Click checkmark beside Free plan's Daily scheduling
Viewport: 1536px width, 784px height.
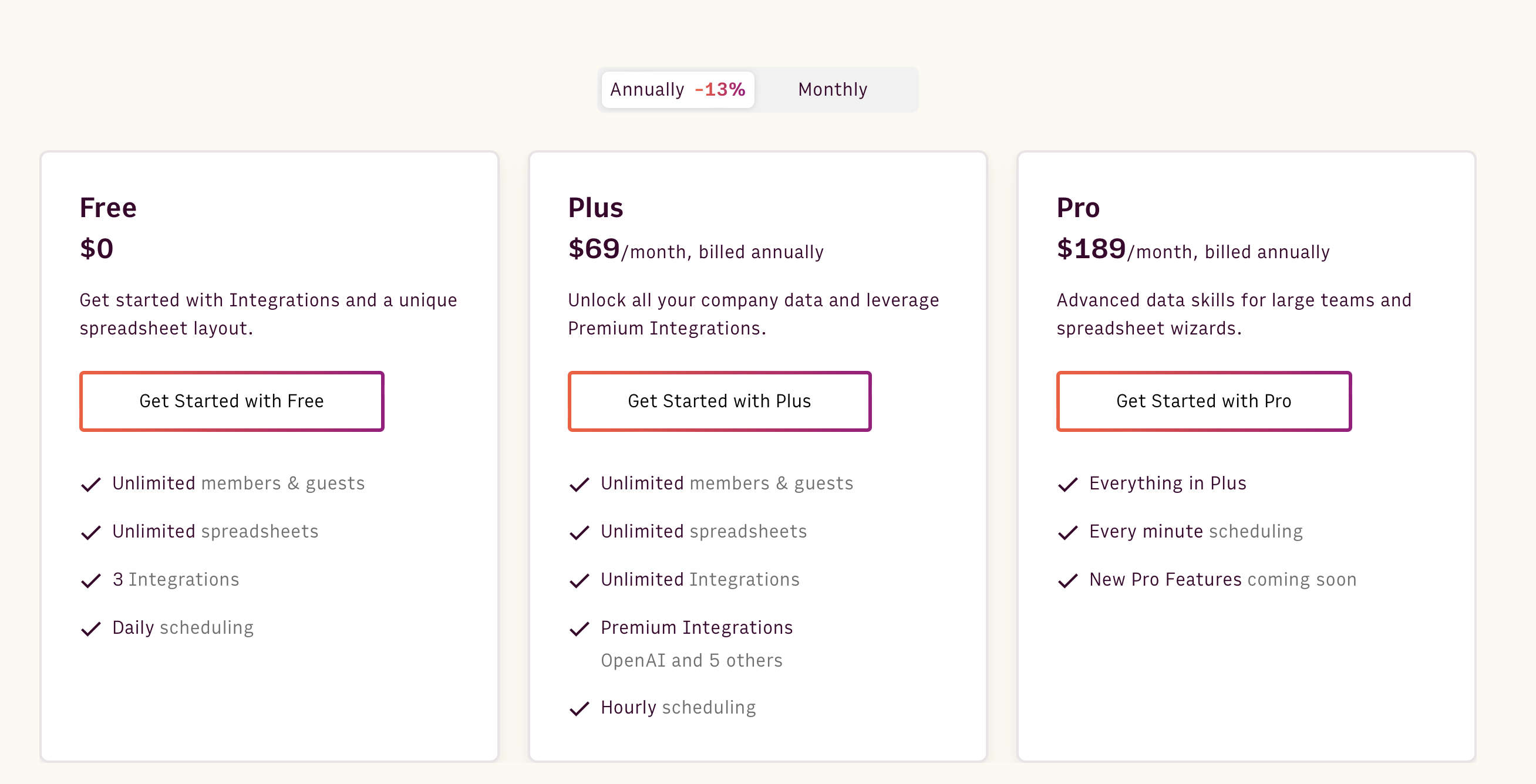90,628
